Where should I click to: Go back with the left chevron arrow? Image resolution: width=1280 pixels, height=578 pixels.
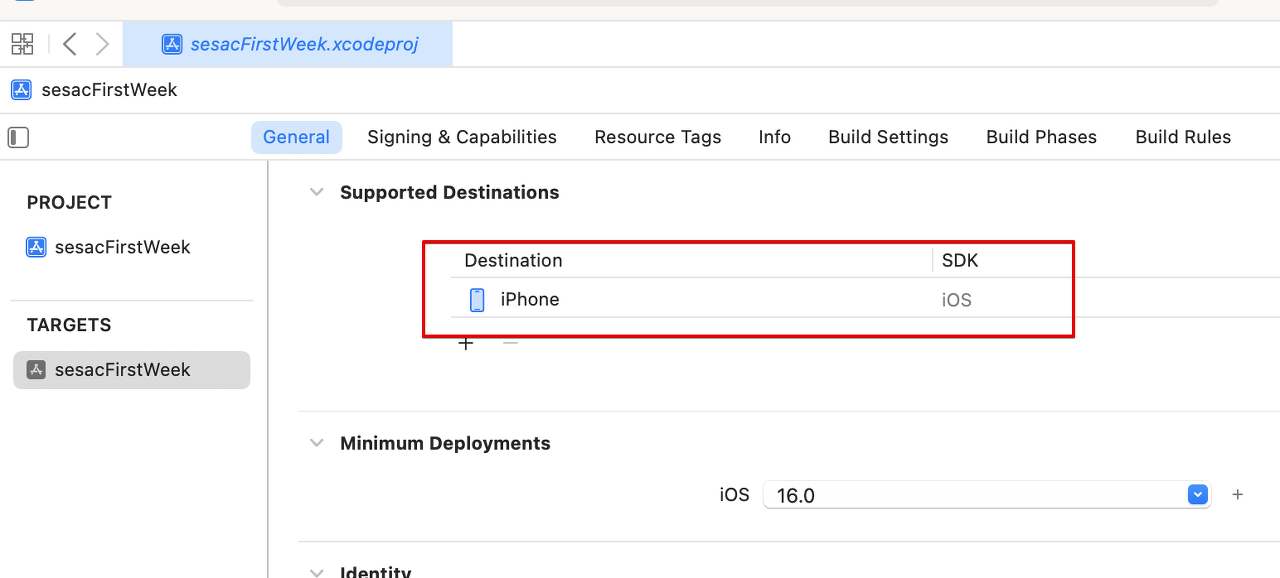[x=69, y=44]
